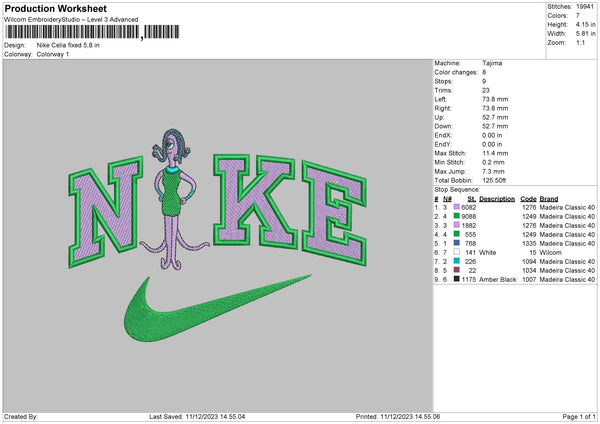600x424 pixels.
Task: Click the 'Up:' measurement label
Action: (439, 117)
